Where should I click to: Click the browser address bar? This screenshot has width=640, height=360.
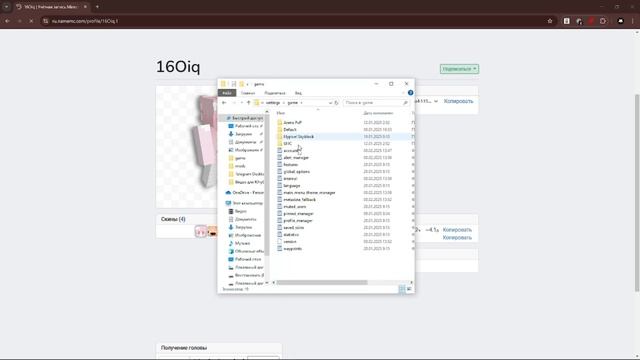coord(294,21)
